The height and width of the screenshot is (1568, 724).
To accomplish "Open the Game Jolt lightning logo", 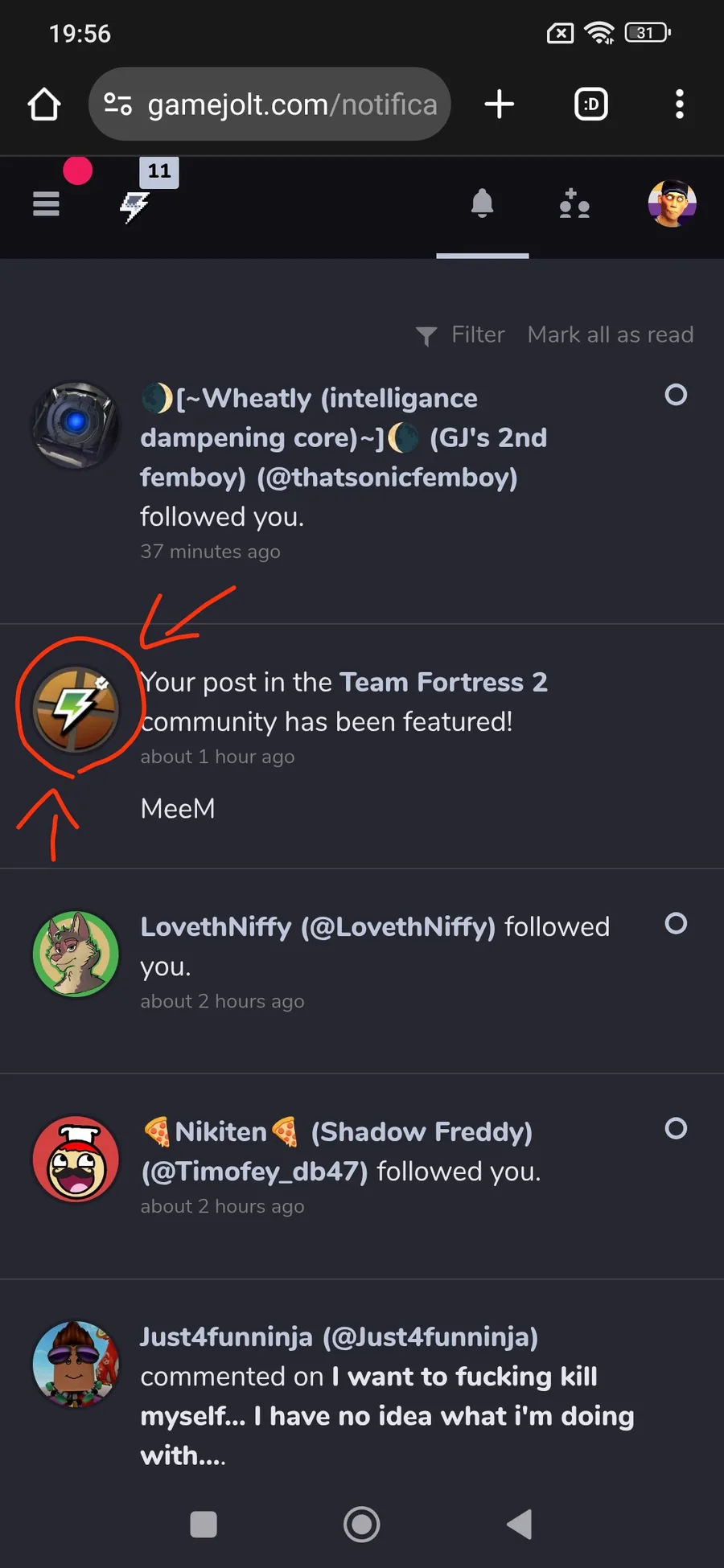I will [134, 206].
